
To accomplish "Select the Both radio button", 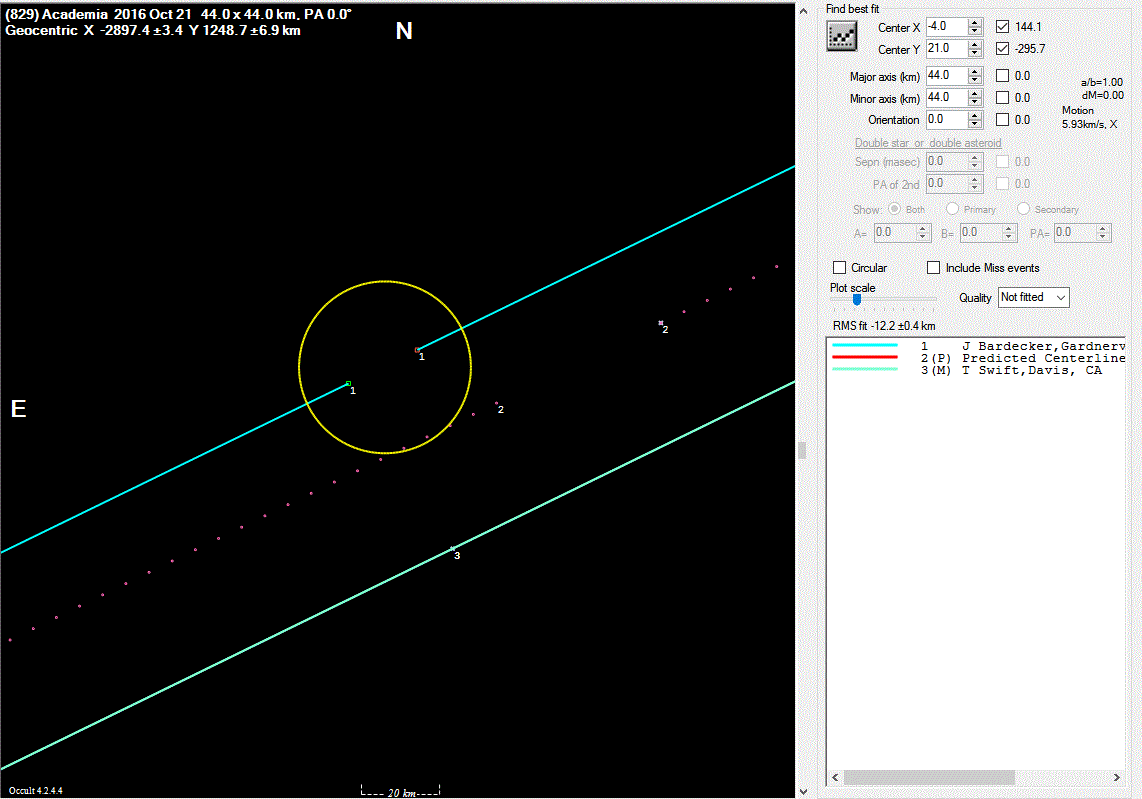I will pos(894,208).
